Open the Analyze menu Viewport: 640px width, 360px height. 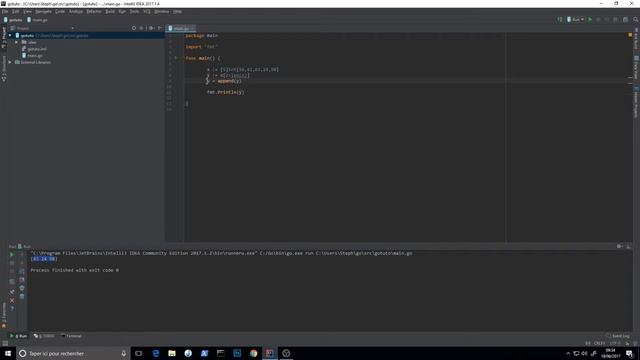tap(76, 11)
